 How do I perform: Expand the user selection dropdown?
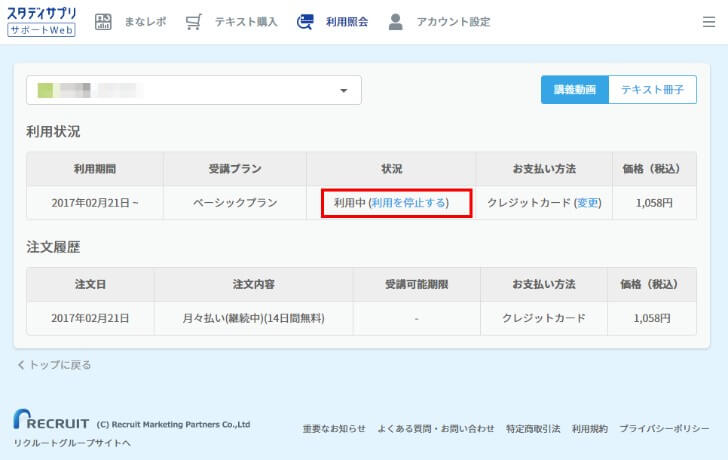194,90
